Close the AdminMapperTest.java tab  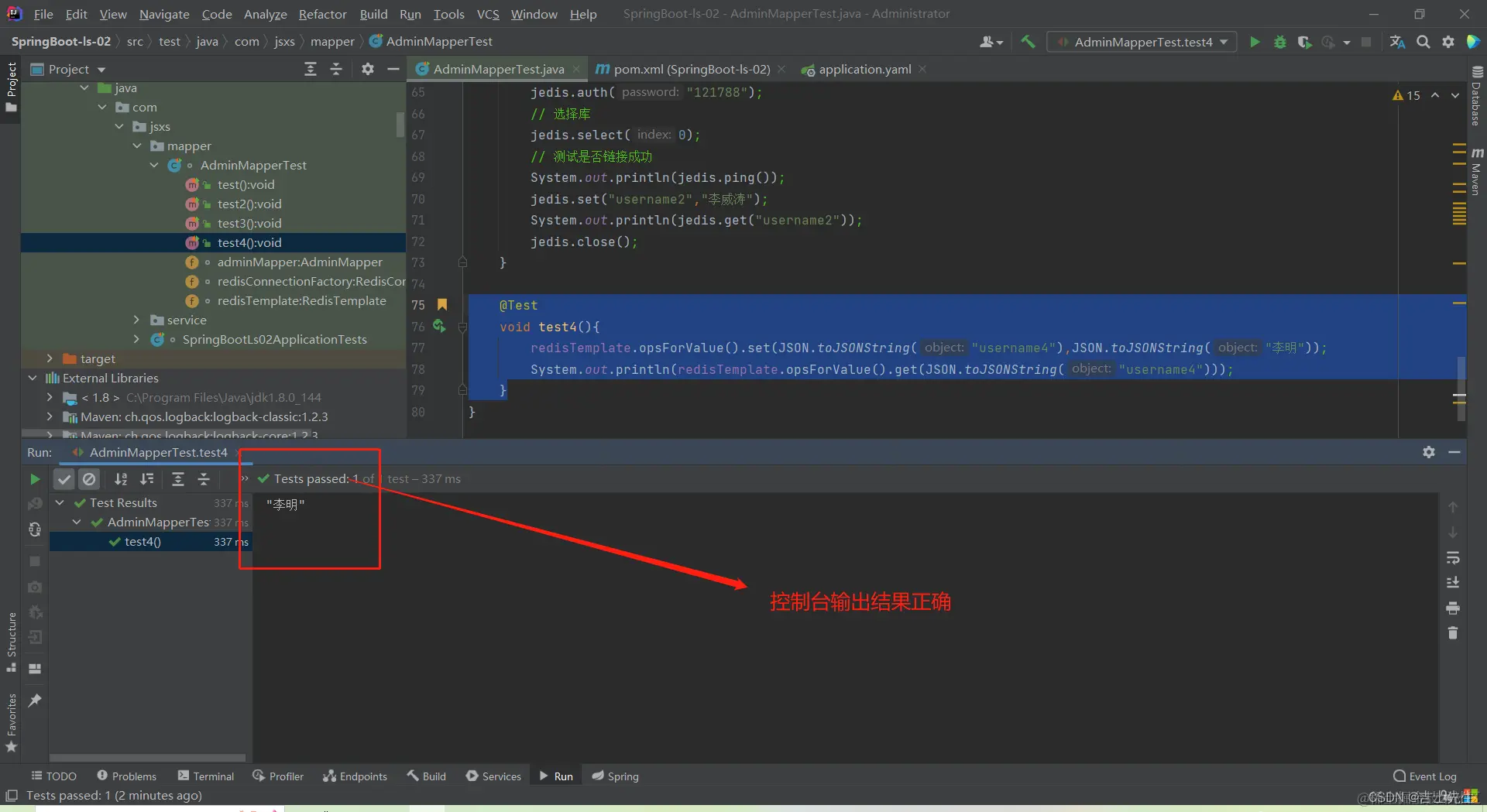click(x=576, y=69)
